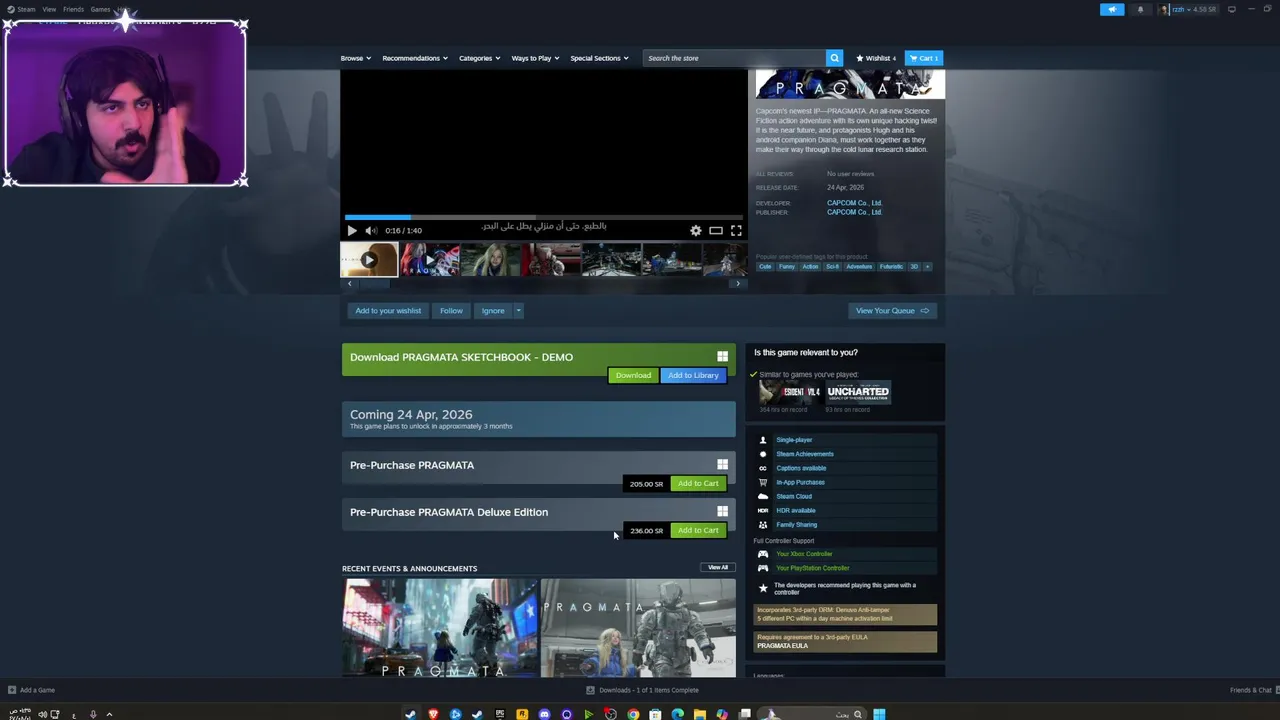The height and width of the screenshot is (720, 1280).
Task: Click the Follow button
Action: point(451,311)
